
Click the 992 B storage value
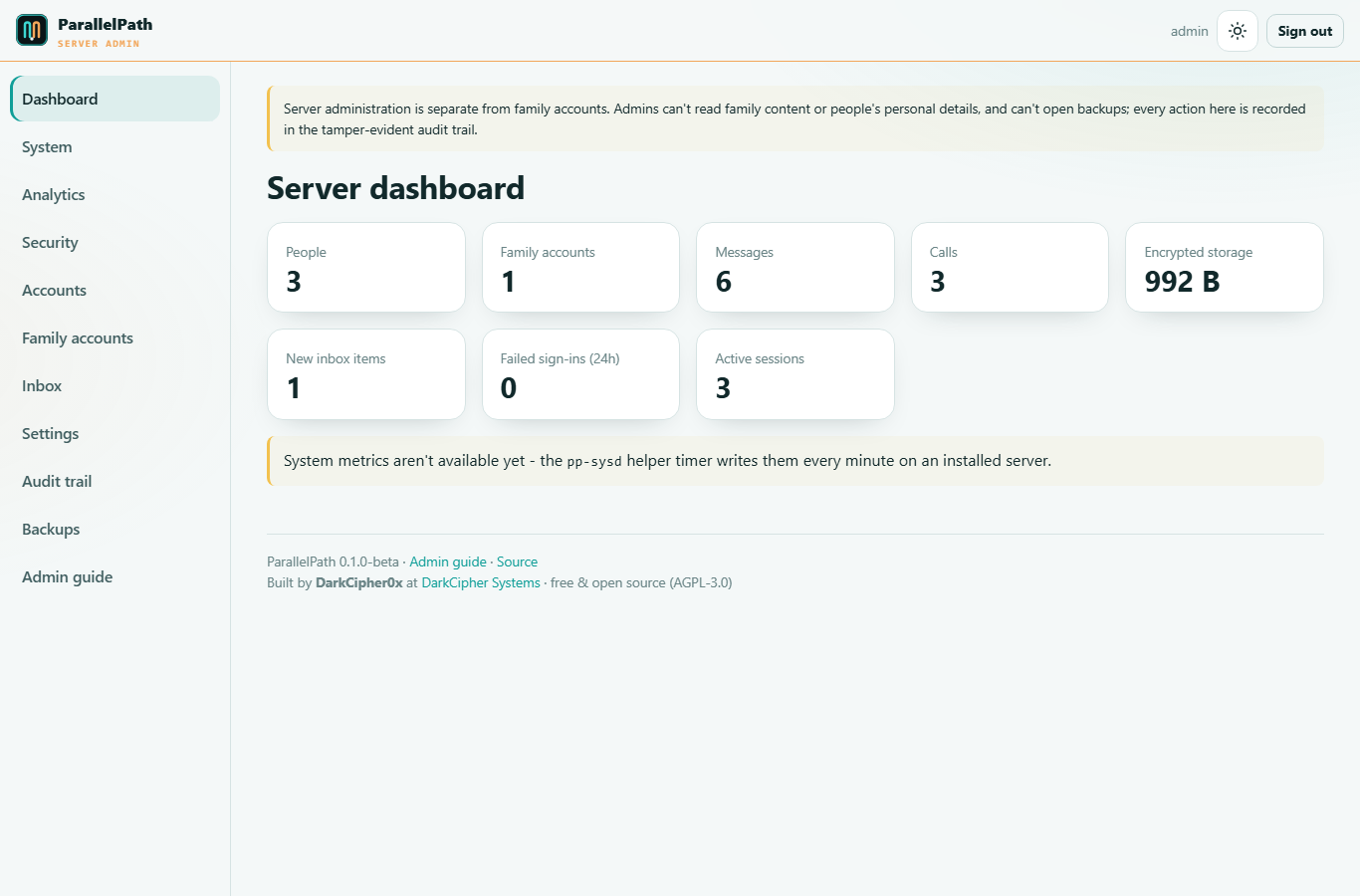1182,282
